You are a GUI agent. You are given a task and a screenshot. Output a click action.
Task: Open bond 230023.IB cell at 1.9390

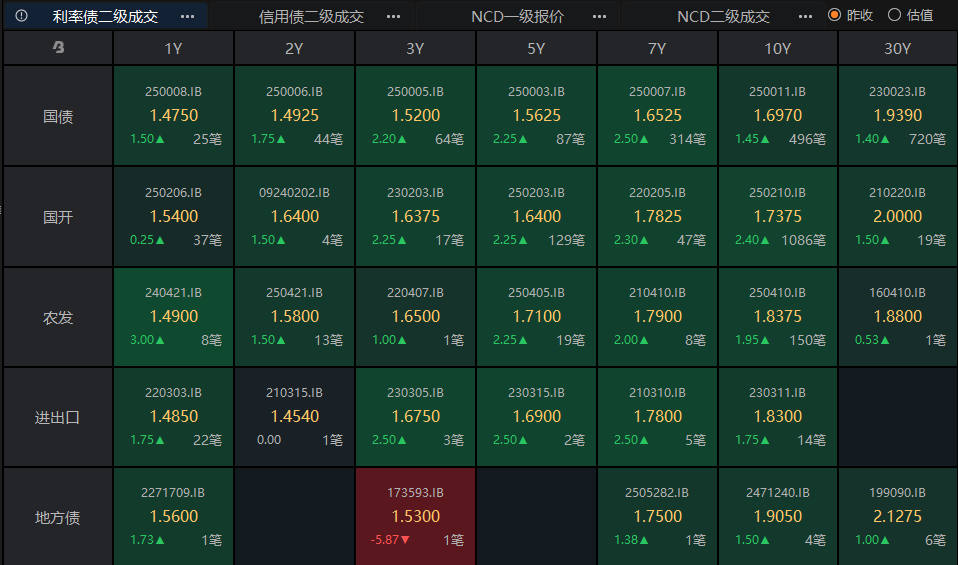(x=898, y=116)
